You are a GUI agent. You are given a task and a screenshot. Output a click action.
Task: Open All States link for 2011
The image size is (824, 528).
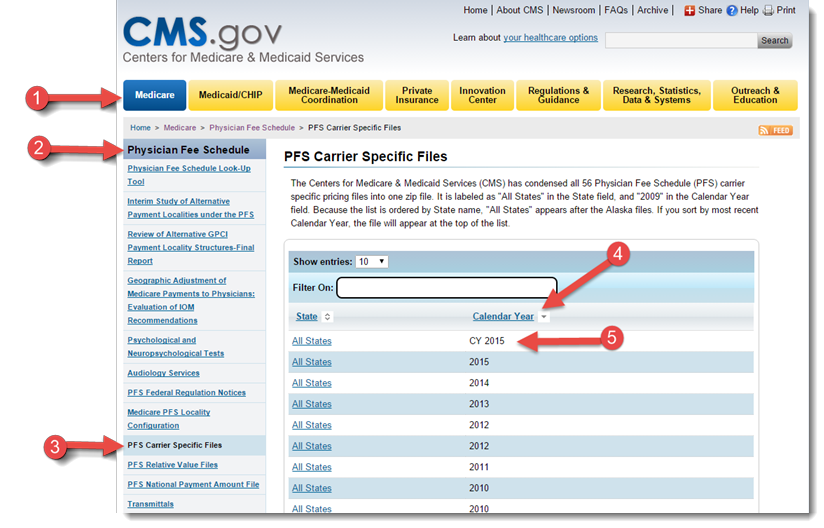click(312, 467)
